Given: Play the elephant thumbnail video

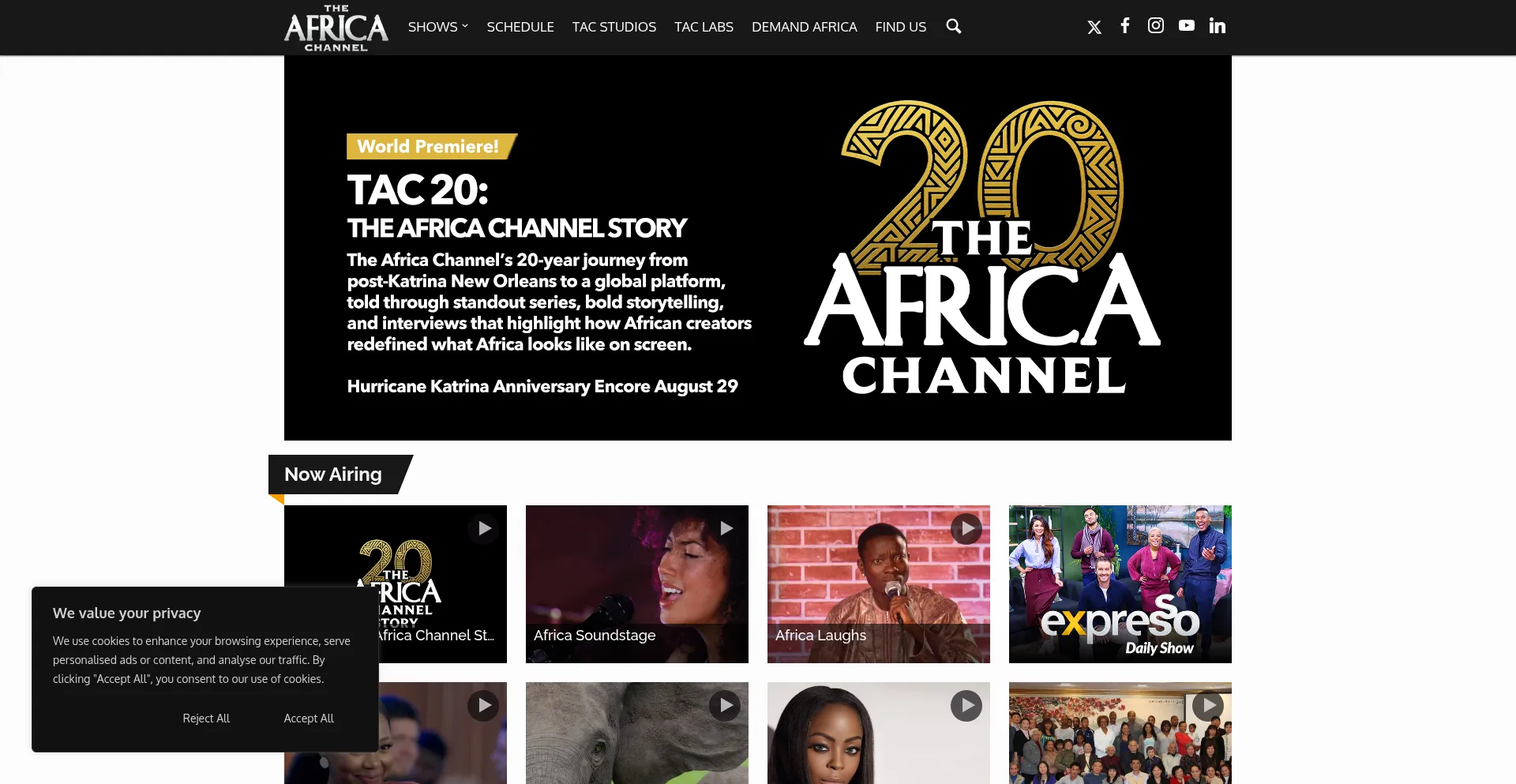Looking at the screenshot, I should pyautogui.click(x=725, y=705).
